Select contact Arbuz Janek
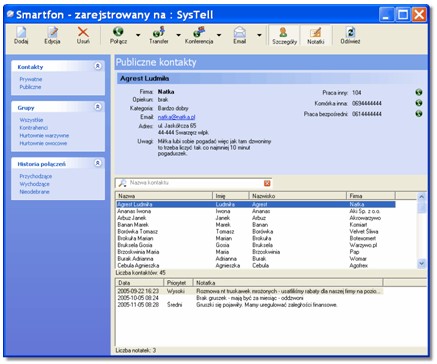The height and width of the screenshot is (364, 437). tap(256, 218)
